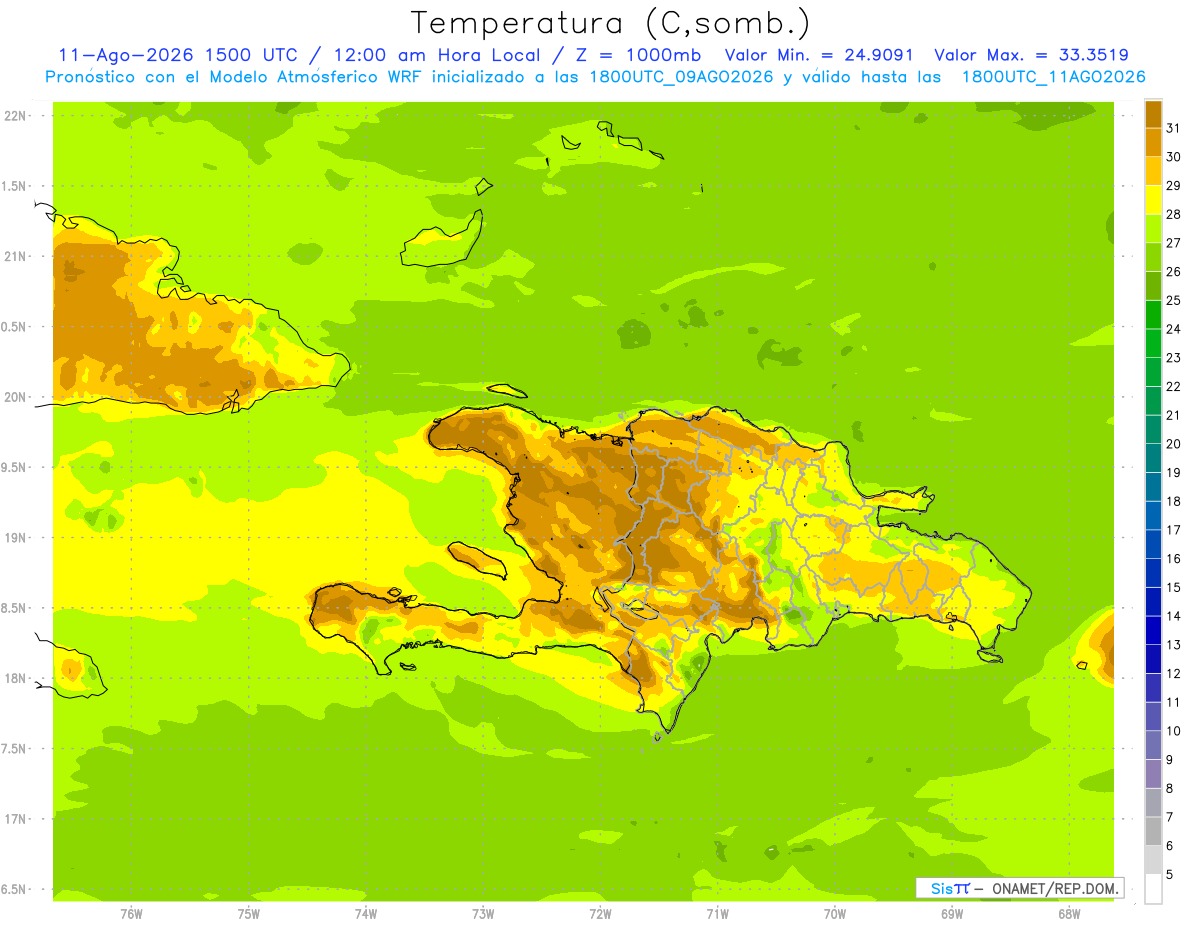Click the 'Temperatura (C,somb.)' map title
The image size is (1200, 927).
point(610,23)
